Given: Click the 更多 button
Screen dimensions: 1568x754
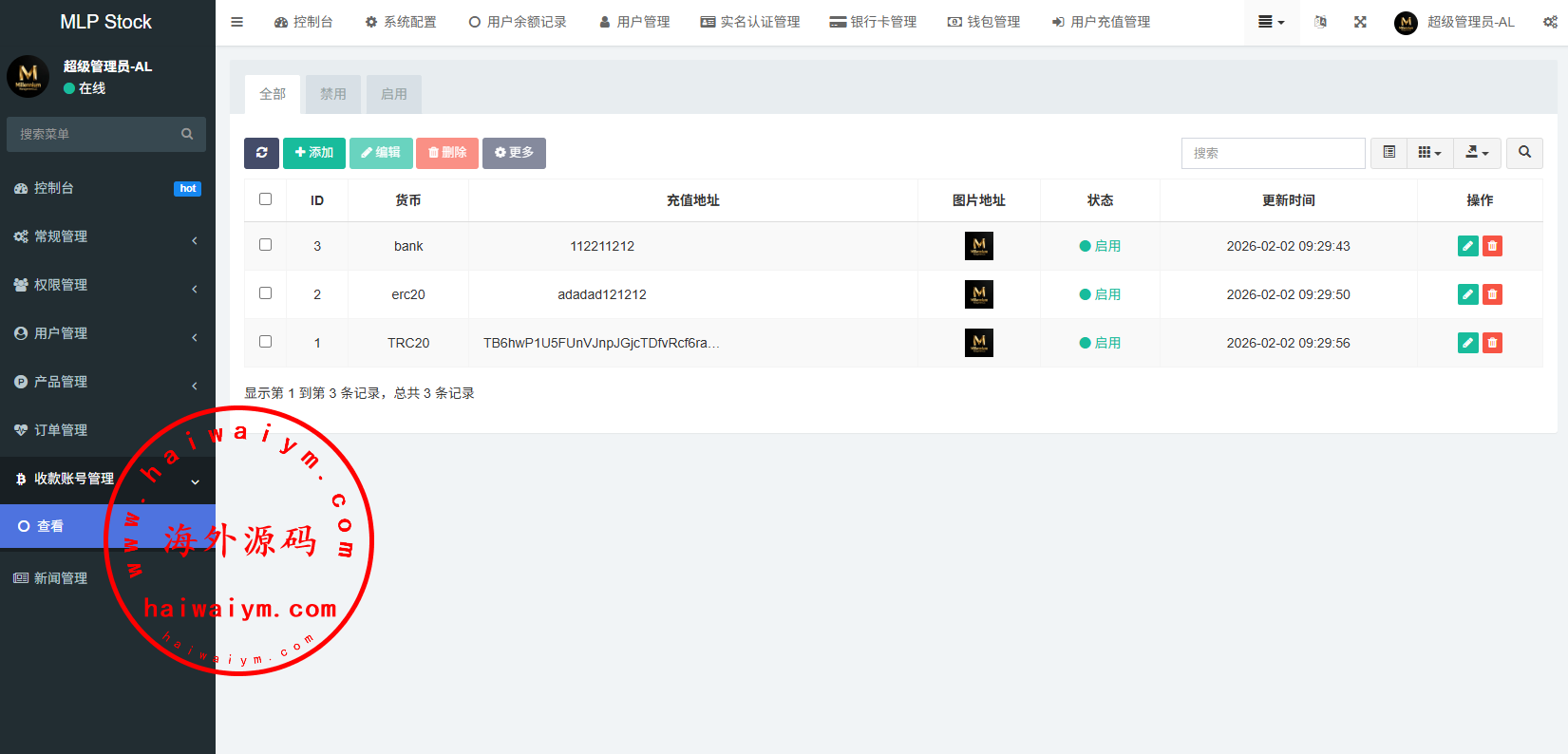Looking at the screenshot, I should pos(514,153).
